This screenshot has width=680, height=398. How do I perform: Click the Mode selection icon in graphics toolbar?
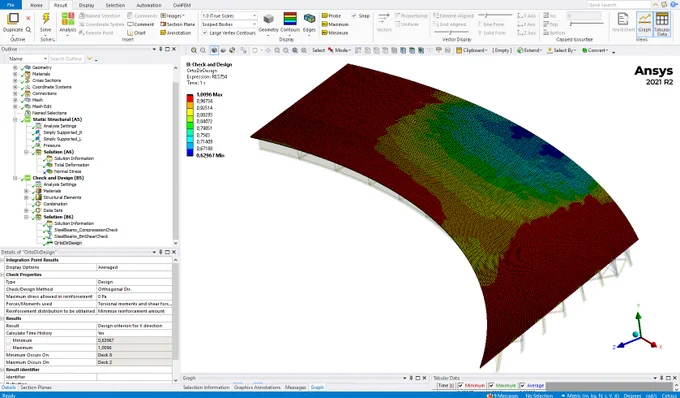(x=339, y=50)
